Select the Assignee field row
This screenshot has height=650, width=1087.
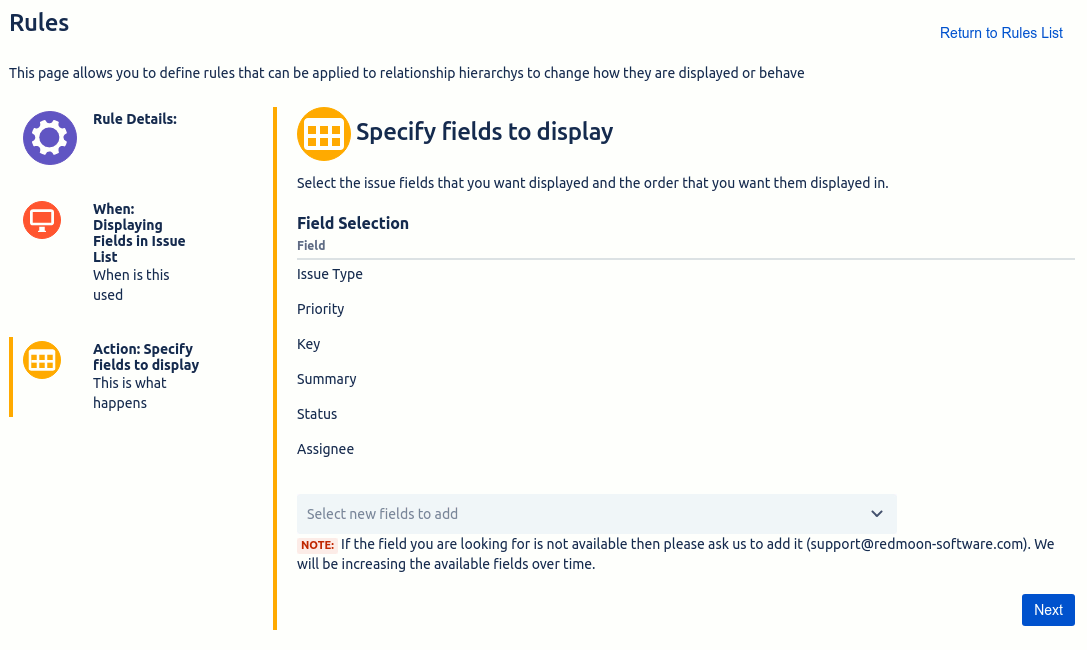point(686,449)
